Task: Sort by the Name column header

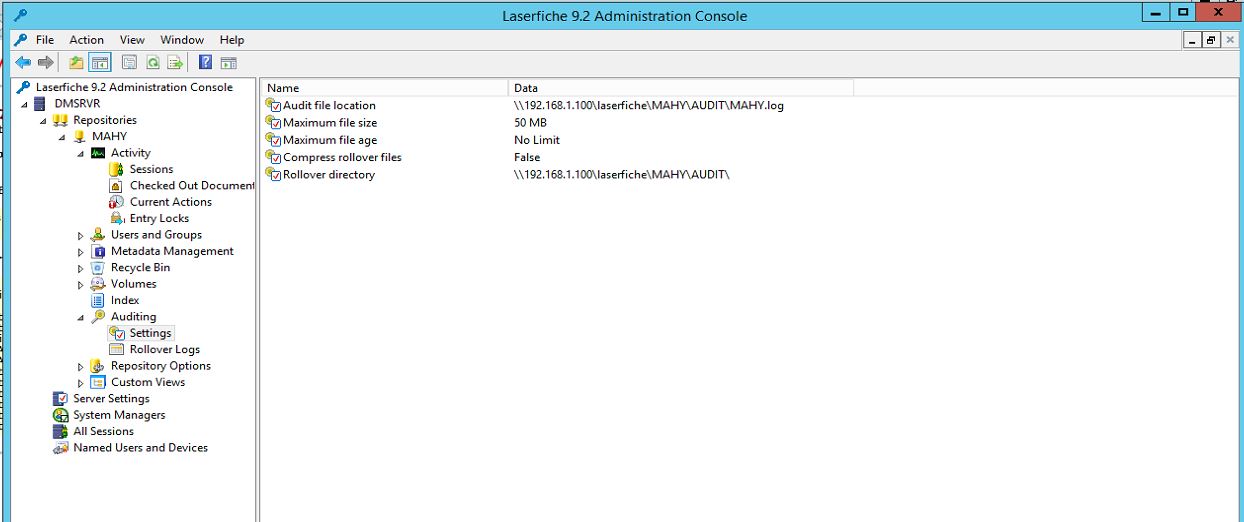Action: [384, 88]
